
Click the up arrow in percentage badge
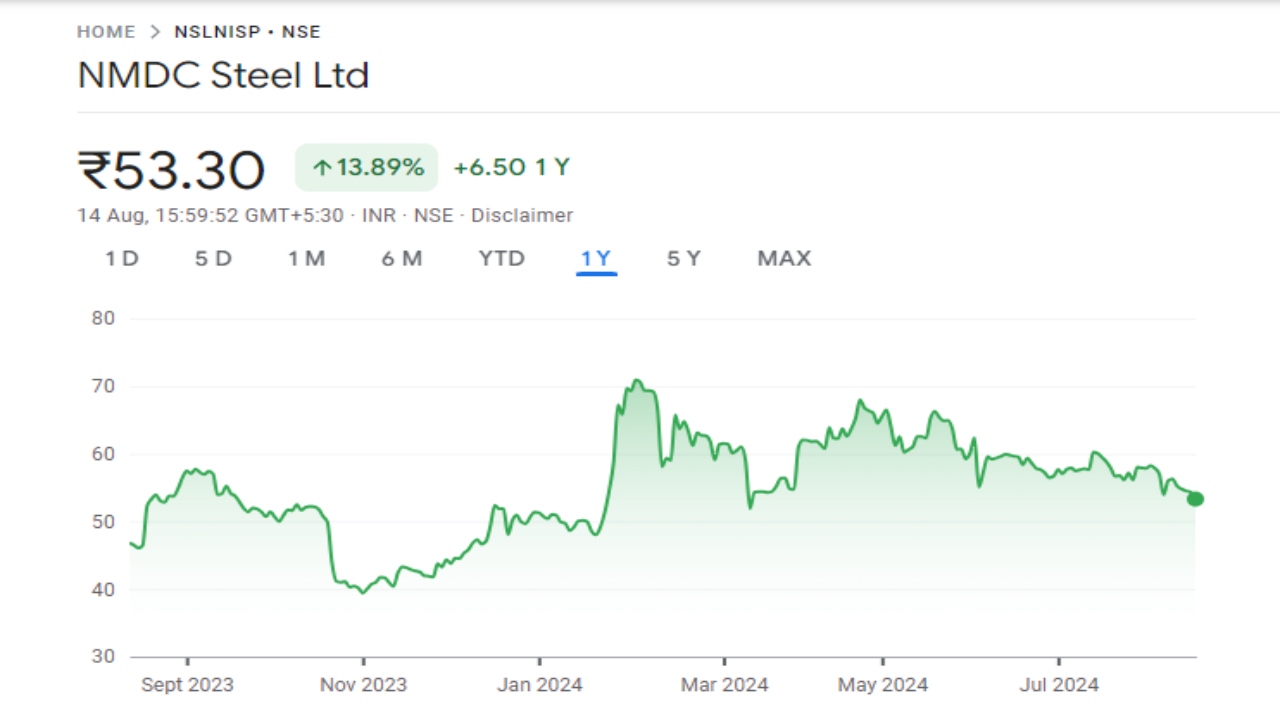[321, 168]
